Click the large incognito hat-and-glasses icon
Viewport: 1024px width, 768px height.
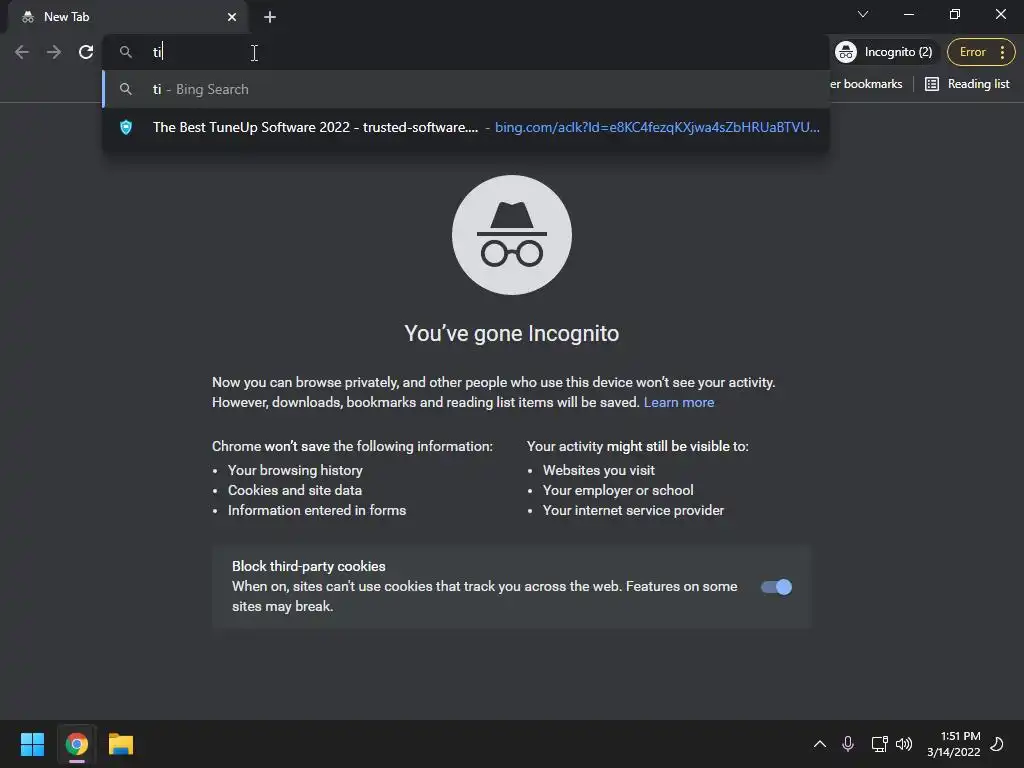[x=512, y=235]
